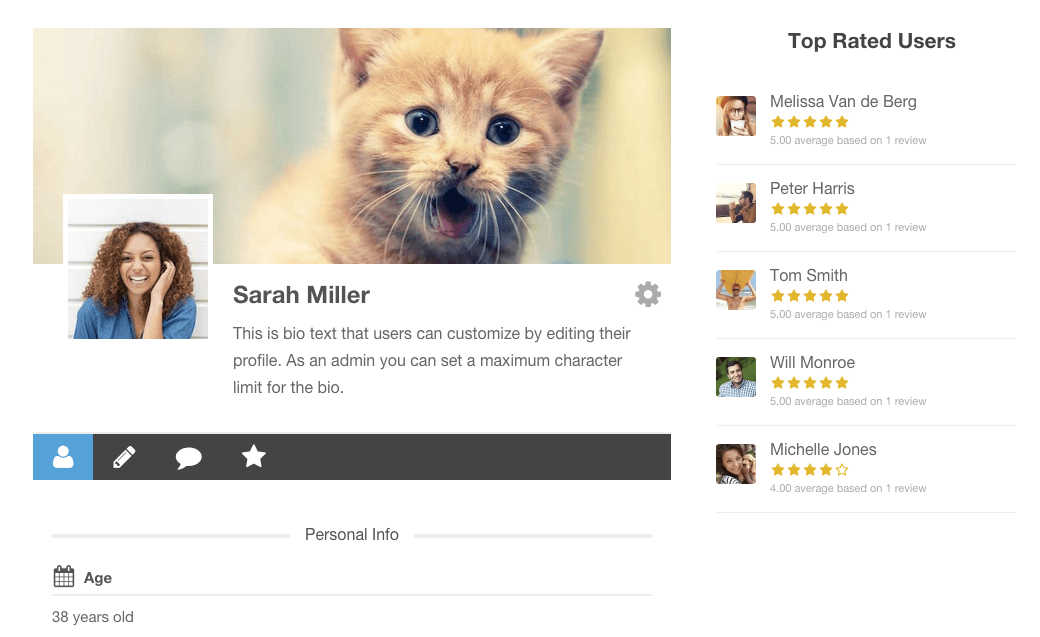Viewport: 1040px width, 637px height.
Task: Go to Tom Smith's profile
Action: pos(808,275)
